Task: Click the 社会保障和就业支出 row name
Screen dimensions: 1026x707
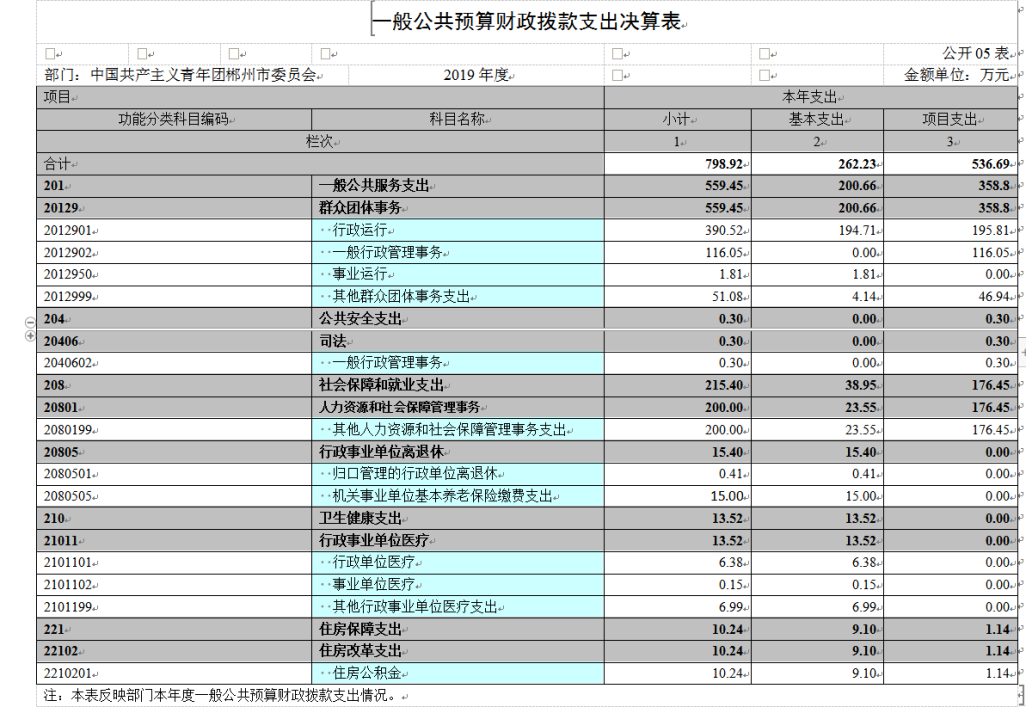Action: pos(381,385)
